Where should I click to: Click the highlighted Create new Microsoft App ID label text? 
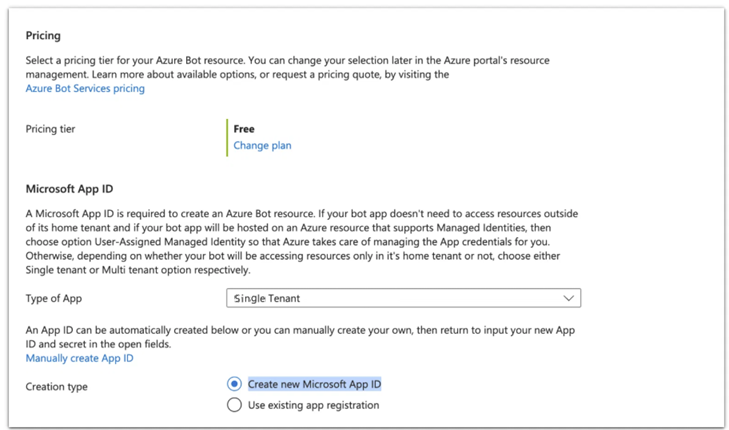[x=315, y=384]
